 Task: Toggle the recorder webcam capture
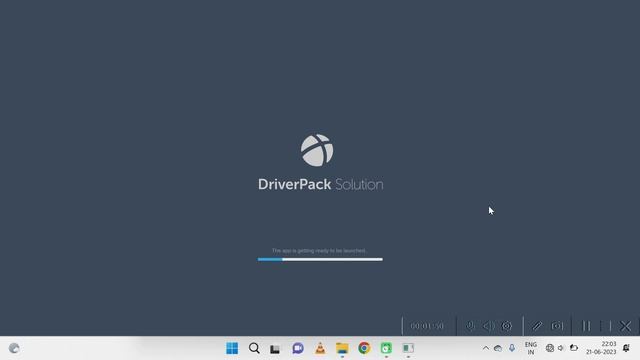pos(507,326)
